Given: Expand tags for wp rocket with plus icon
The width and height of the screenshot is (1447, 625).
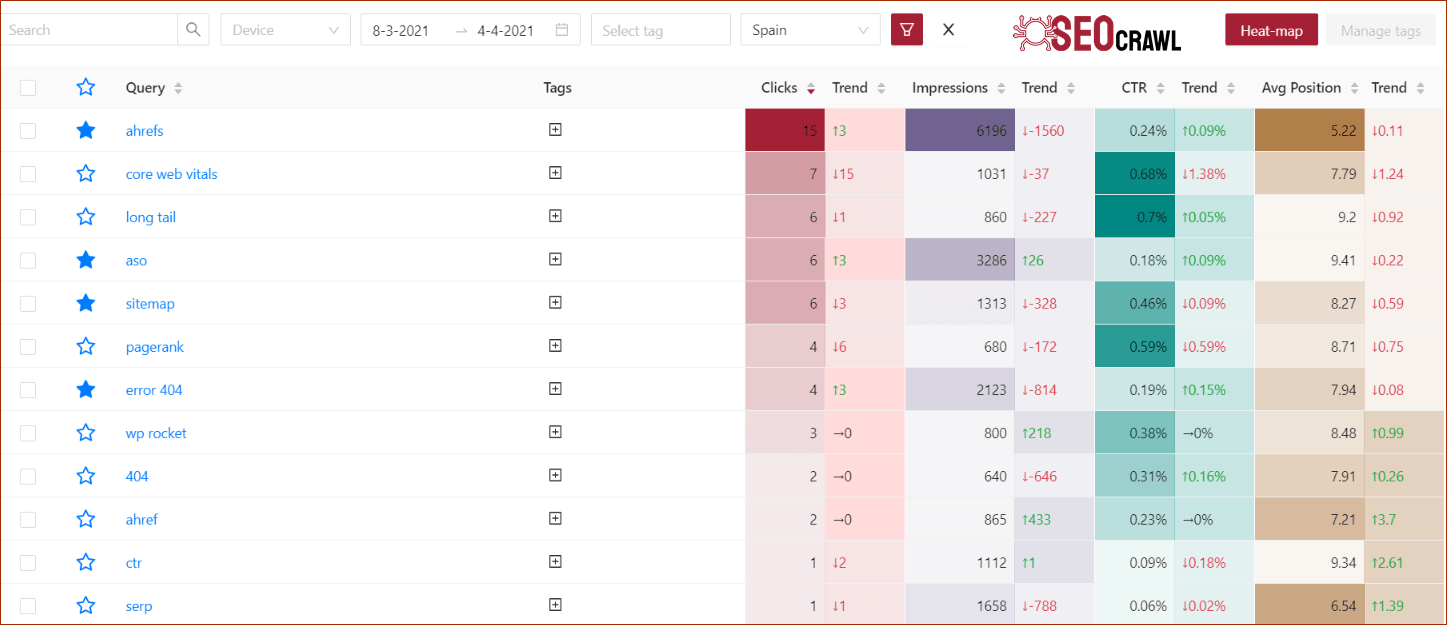Looking at the screenshot, I should tap(555, 432).
